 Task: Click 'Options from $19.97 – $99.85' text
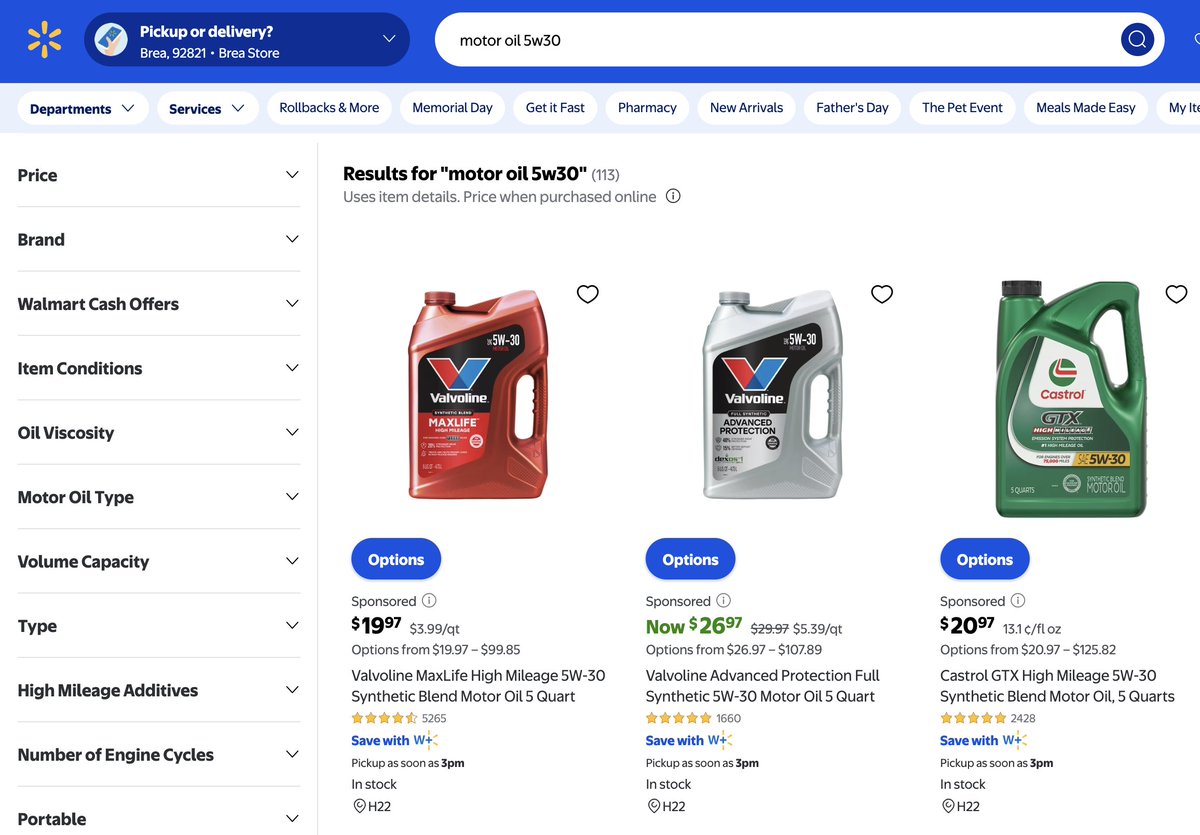(x=436, y=650)
